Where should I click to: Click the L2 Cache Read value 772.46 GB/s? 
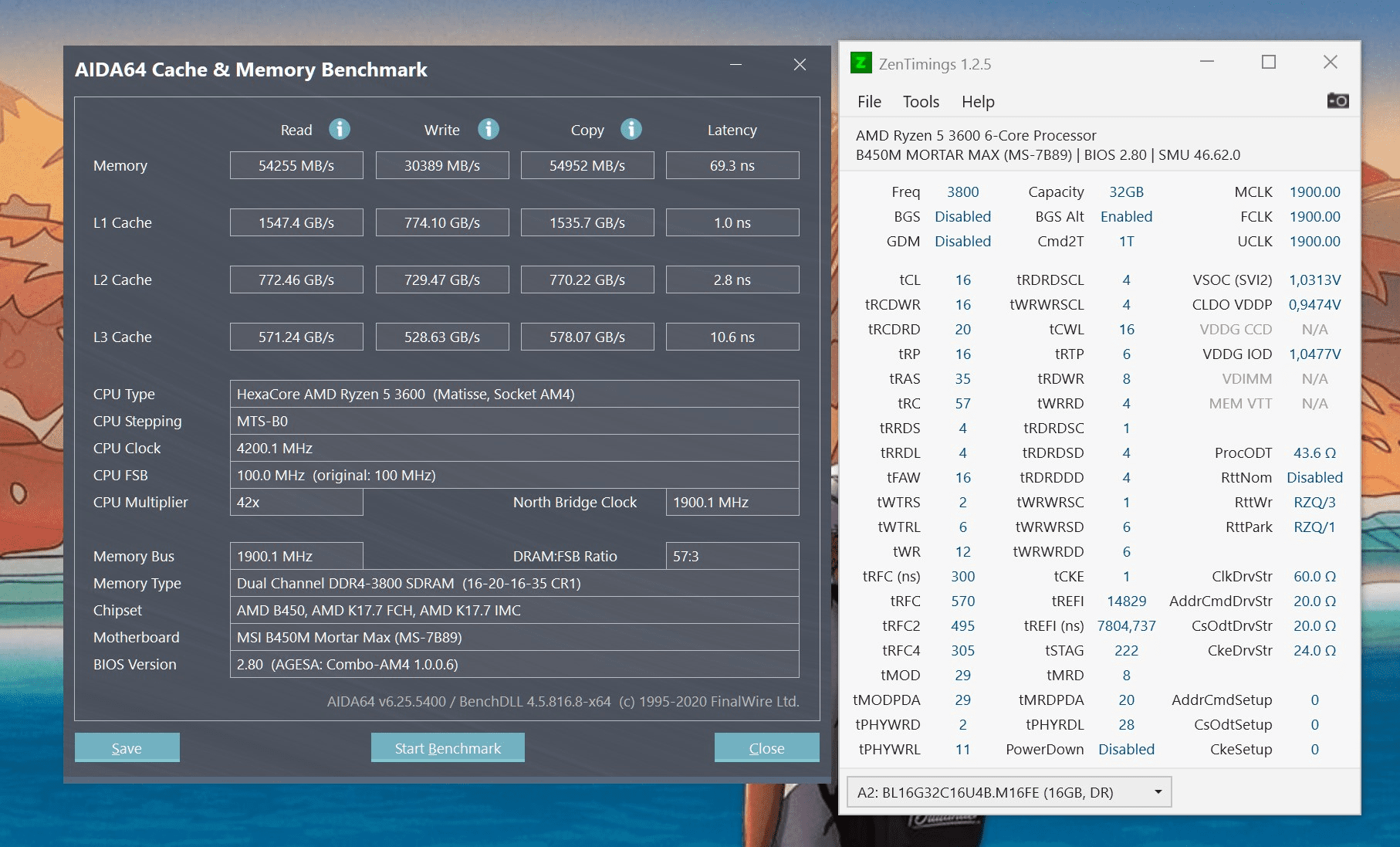pyautogui.click(x=296, y=280)
